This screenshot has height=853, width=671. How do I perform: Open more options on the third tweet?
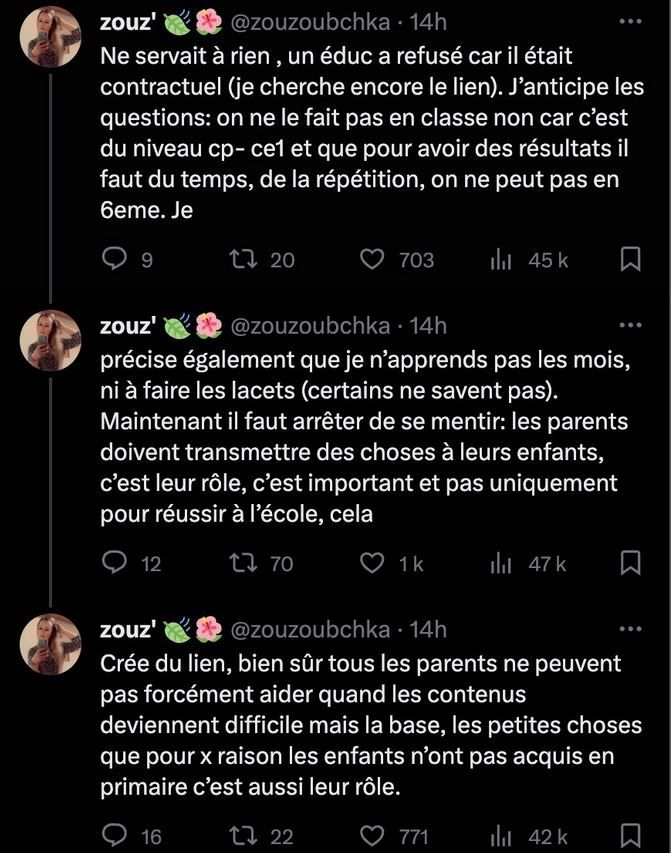pyautogui.click(x=631, y=629)
